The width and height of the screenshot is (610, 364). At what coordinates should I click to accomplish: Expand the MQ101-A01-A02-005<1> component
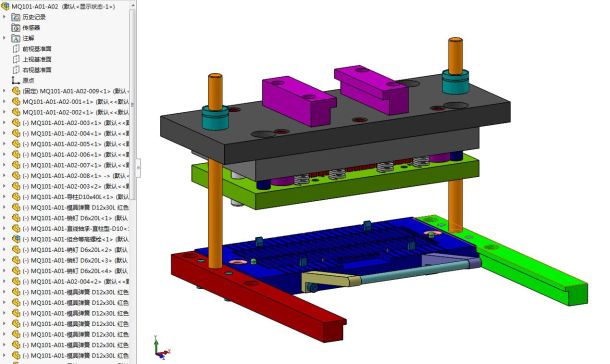tap(4, 144)
